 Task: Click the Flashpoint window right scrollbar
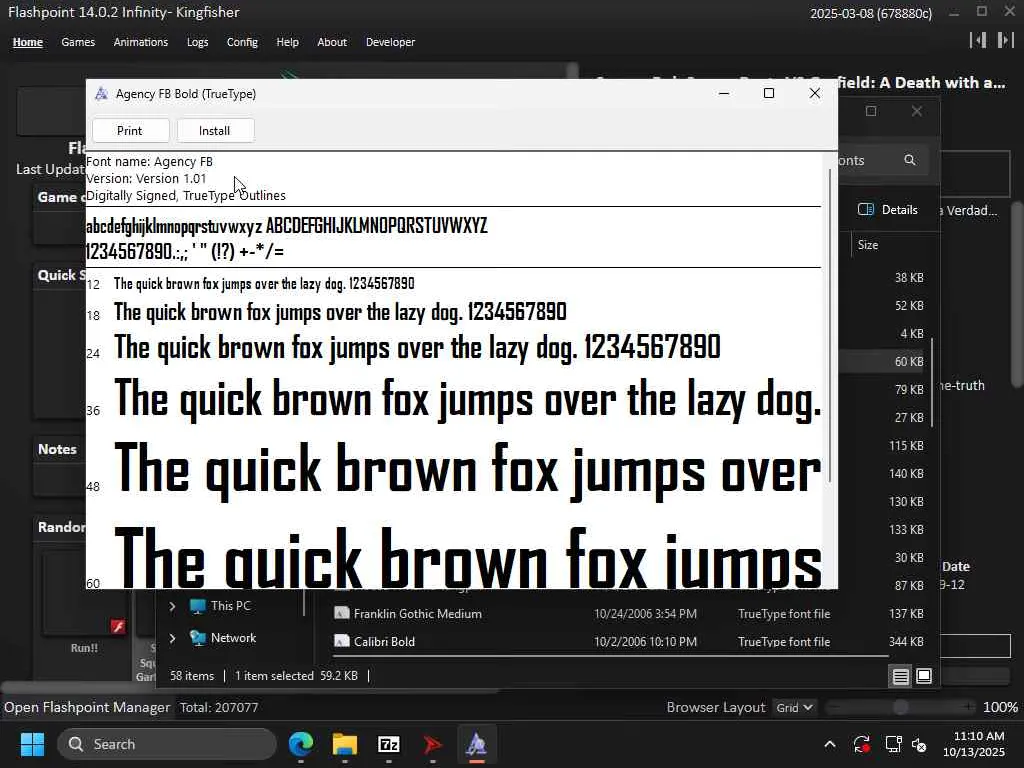(1016, 294)
